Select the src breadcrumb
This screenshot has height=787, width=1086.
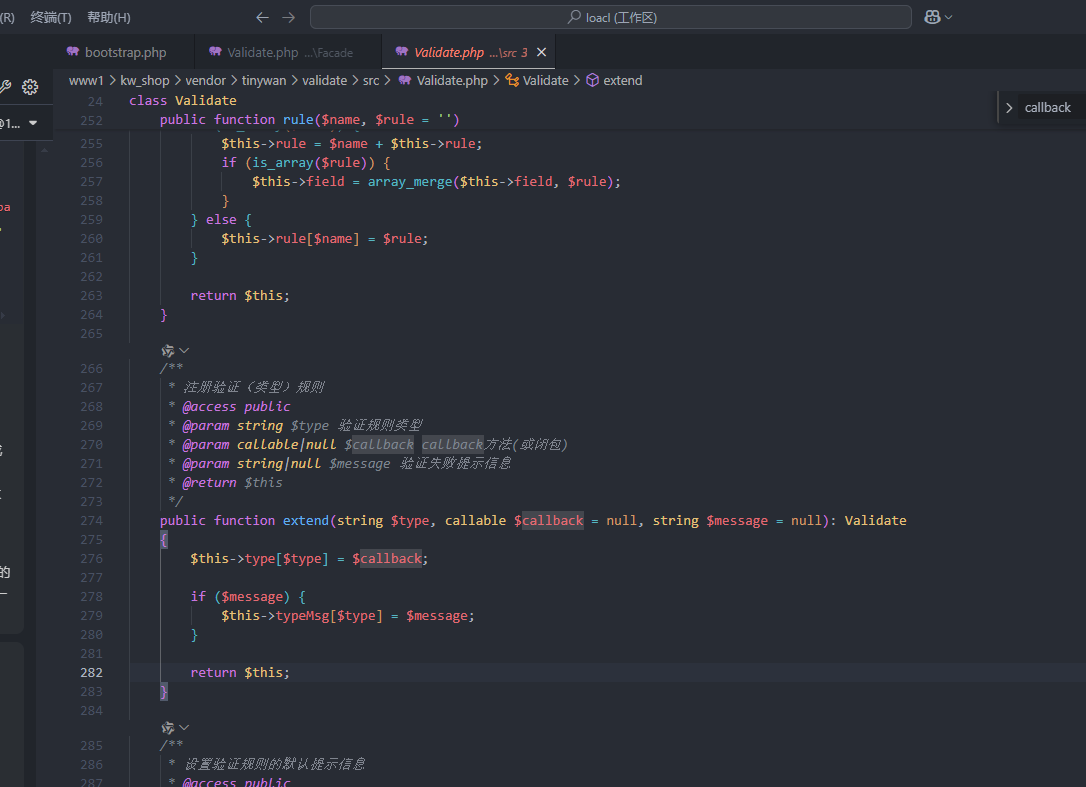[x=371, y=80]
